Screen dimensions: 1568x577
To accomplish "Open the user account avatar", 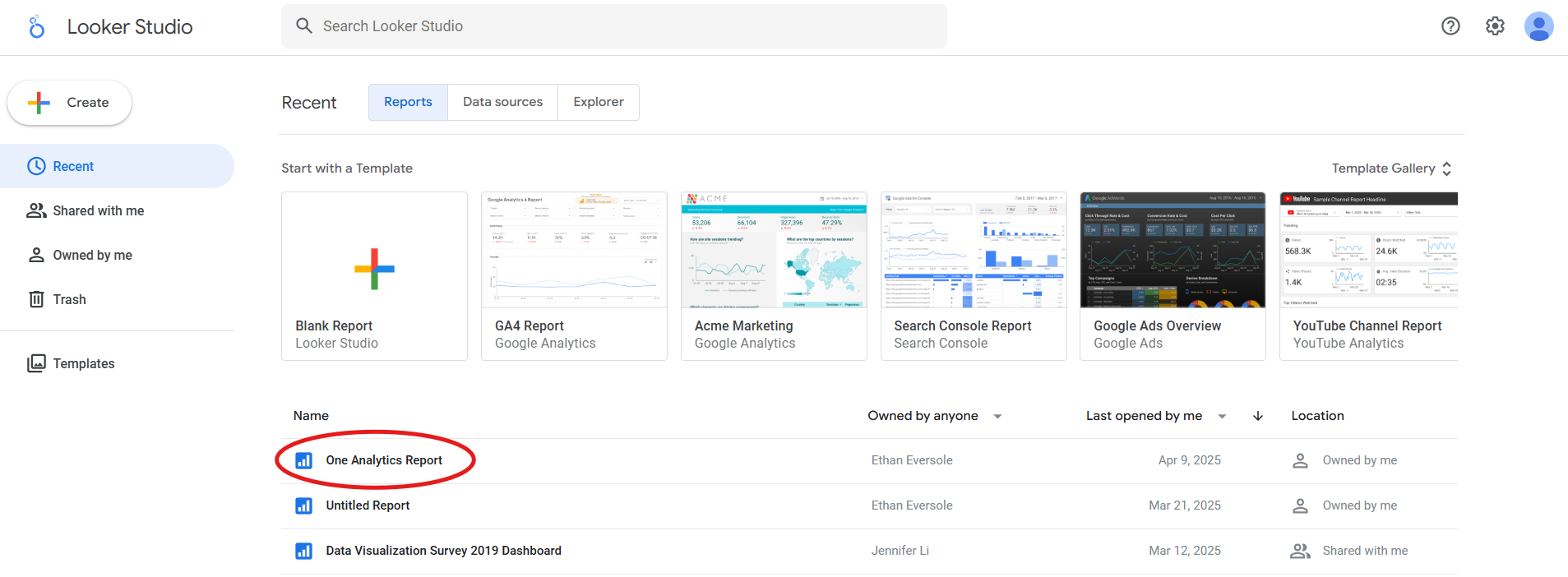I will 1538,26.
